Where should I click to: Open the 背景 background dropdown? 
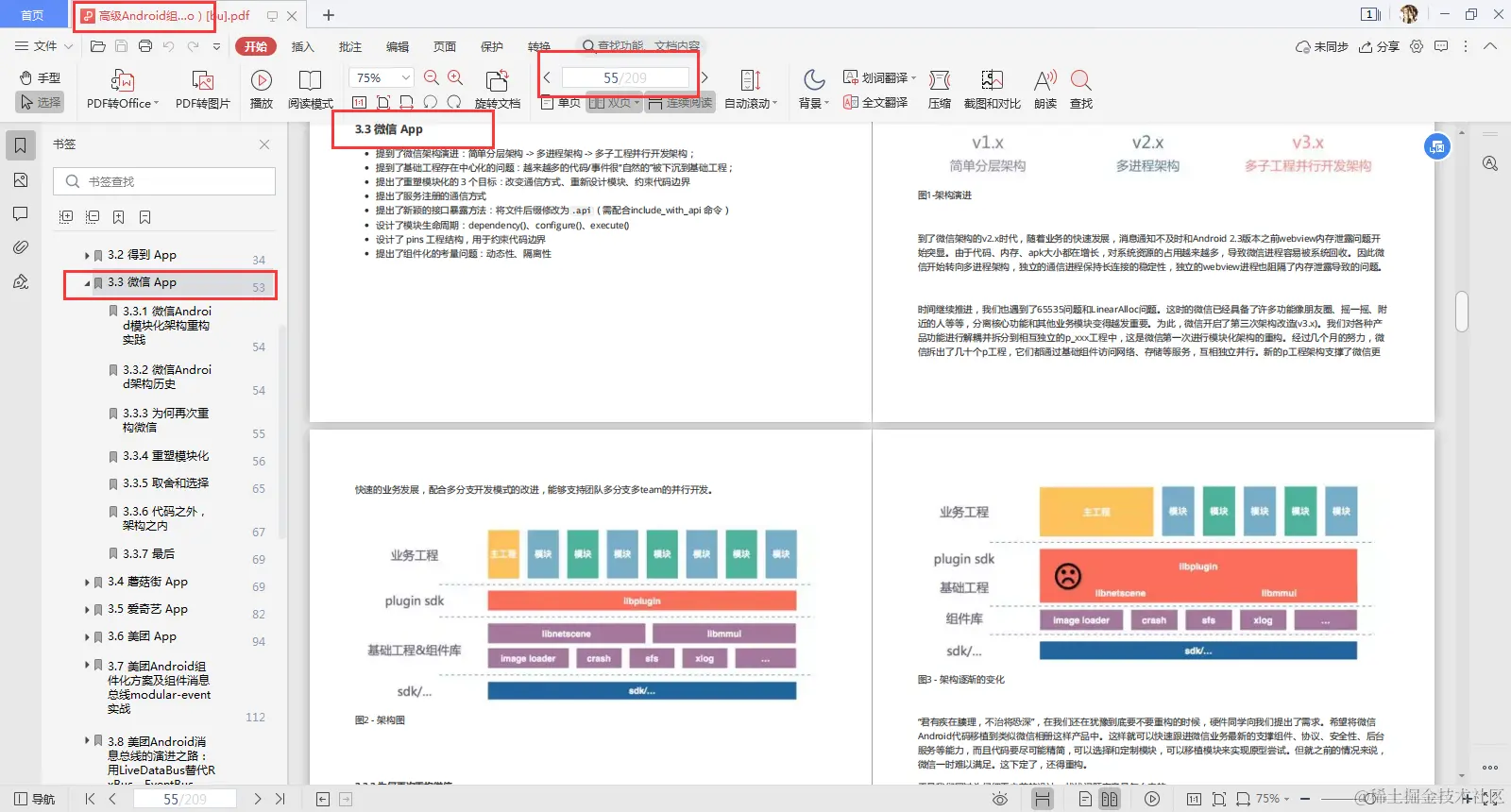[x=814, y=90]
